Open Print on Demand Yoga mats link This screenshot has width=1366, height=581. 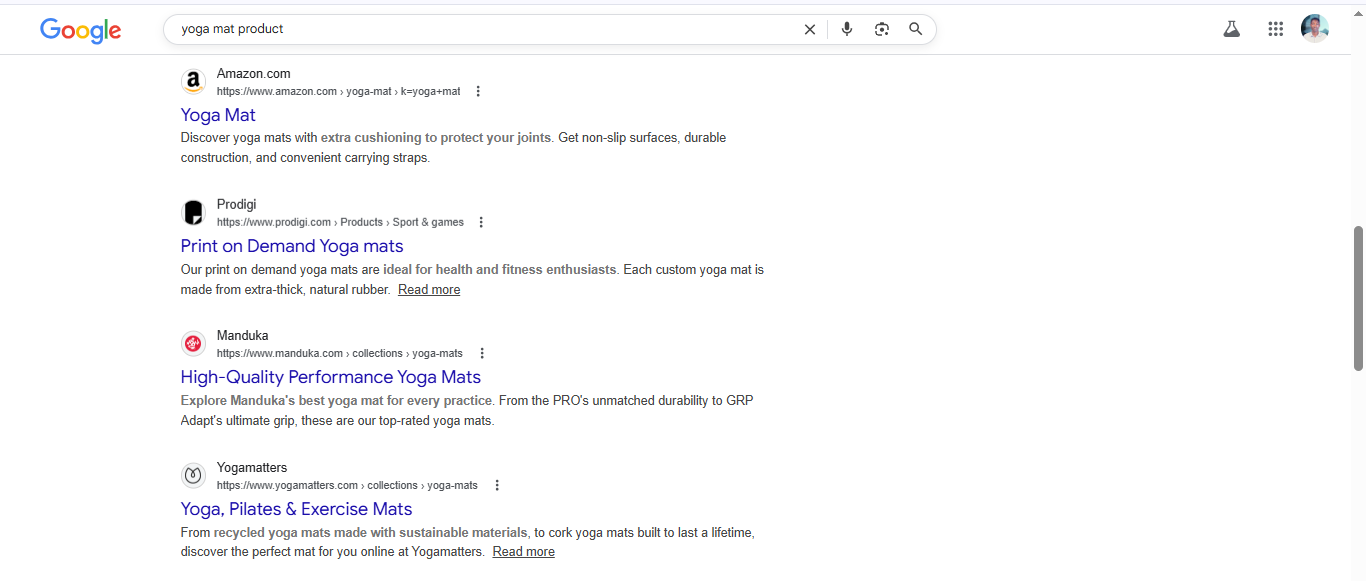(x=291, y=246)
